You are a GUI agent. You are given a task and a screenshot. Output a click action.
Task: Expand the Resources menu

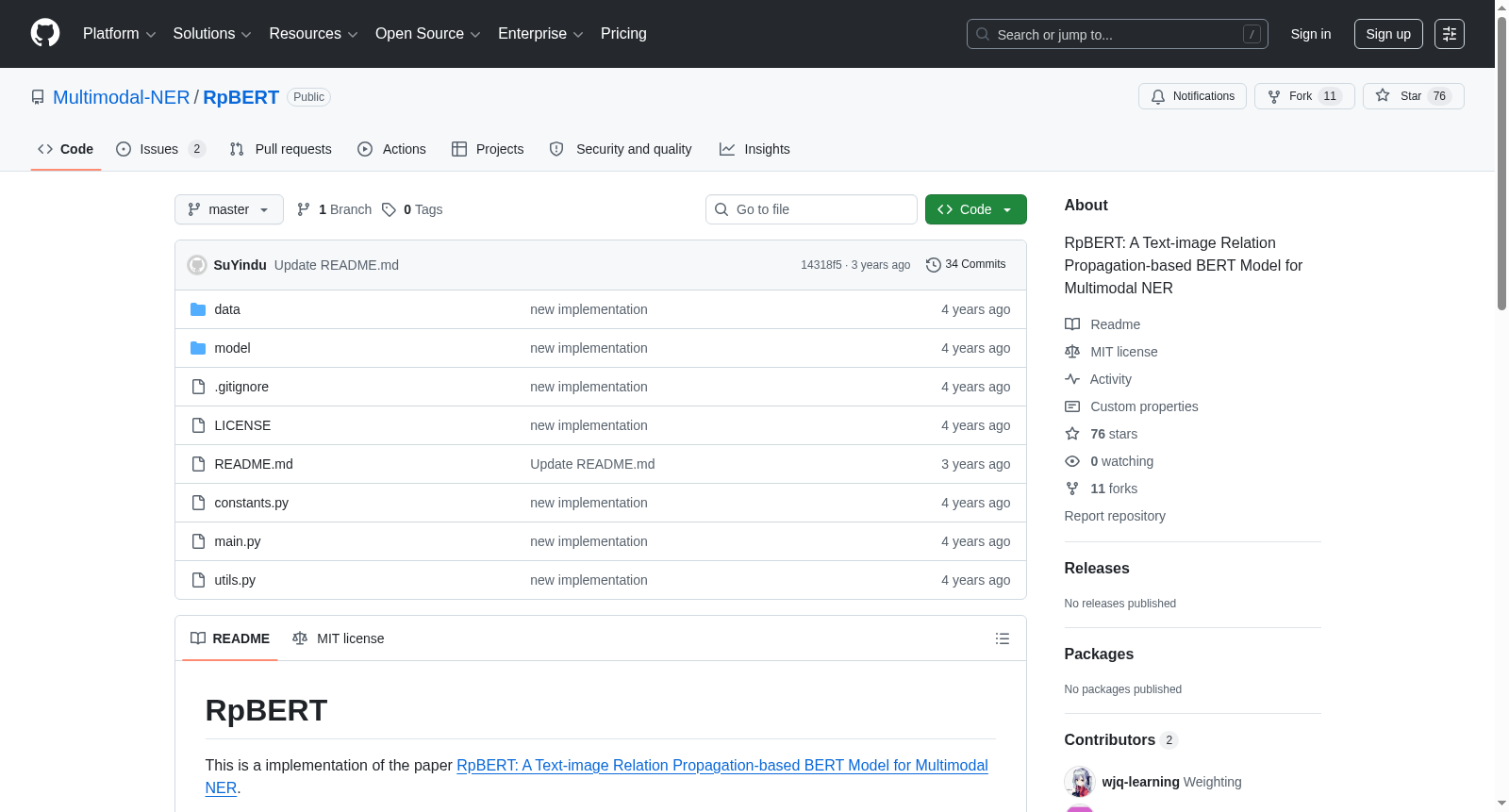(313, 34)
